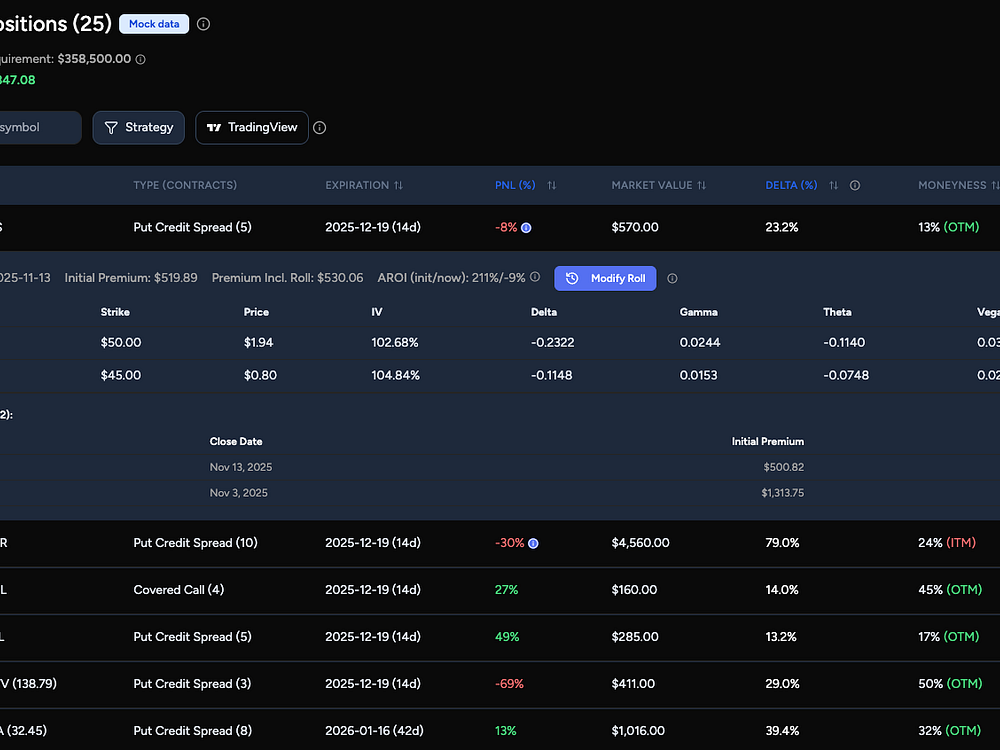
Task: Click info icon next to TradingView button
Action: (320, 128)
